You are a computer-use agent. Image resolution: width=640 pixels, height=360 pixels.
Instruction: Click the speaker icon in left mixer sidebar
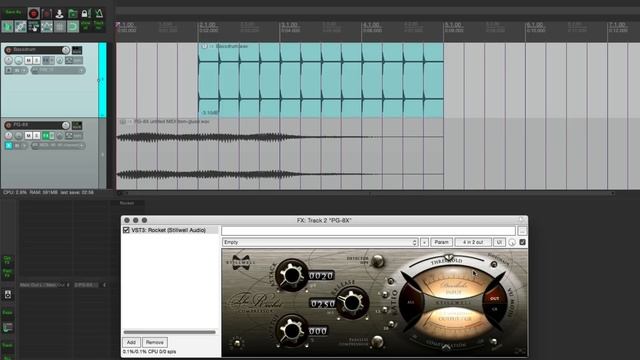pyautogui.click(x=8, y=295)
